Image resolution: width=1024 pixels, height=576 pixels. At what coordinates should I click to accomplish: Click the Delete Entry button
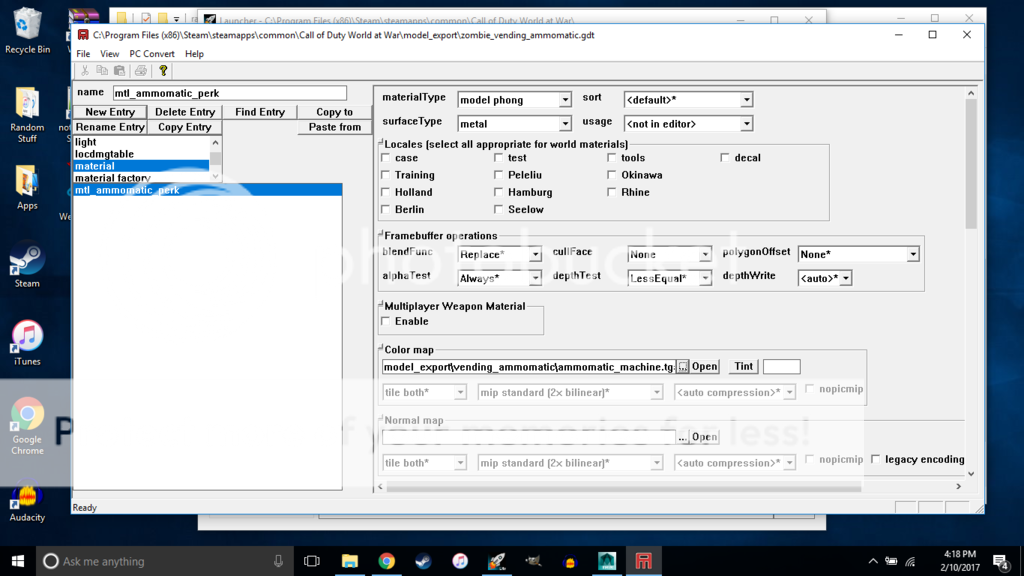point(185,112)
